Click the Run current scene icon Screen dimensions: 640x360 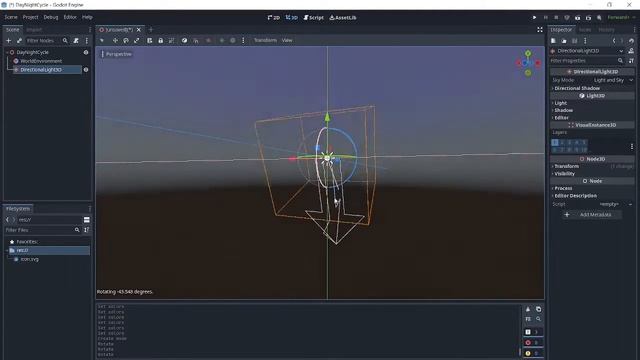(578, 18)
